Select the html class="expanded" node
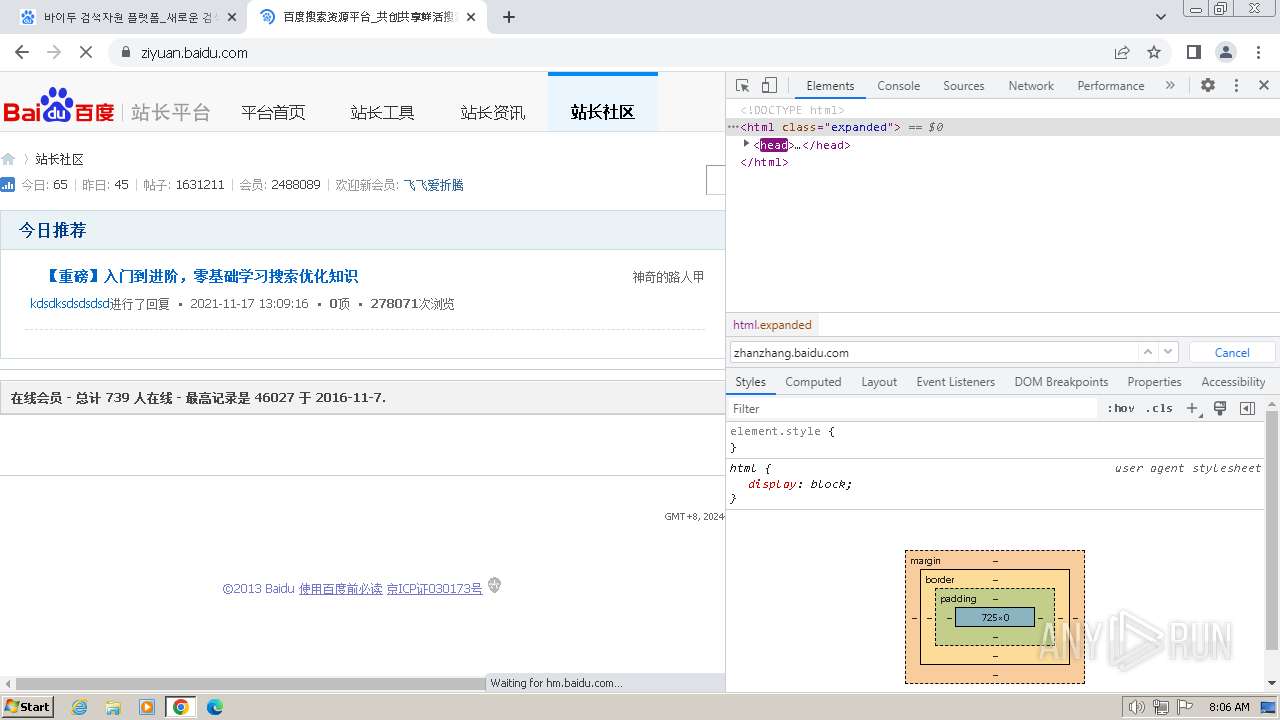Viewport: 1280px width, 720px height. (x=1003, y=127)
